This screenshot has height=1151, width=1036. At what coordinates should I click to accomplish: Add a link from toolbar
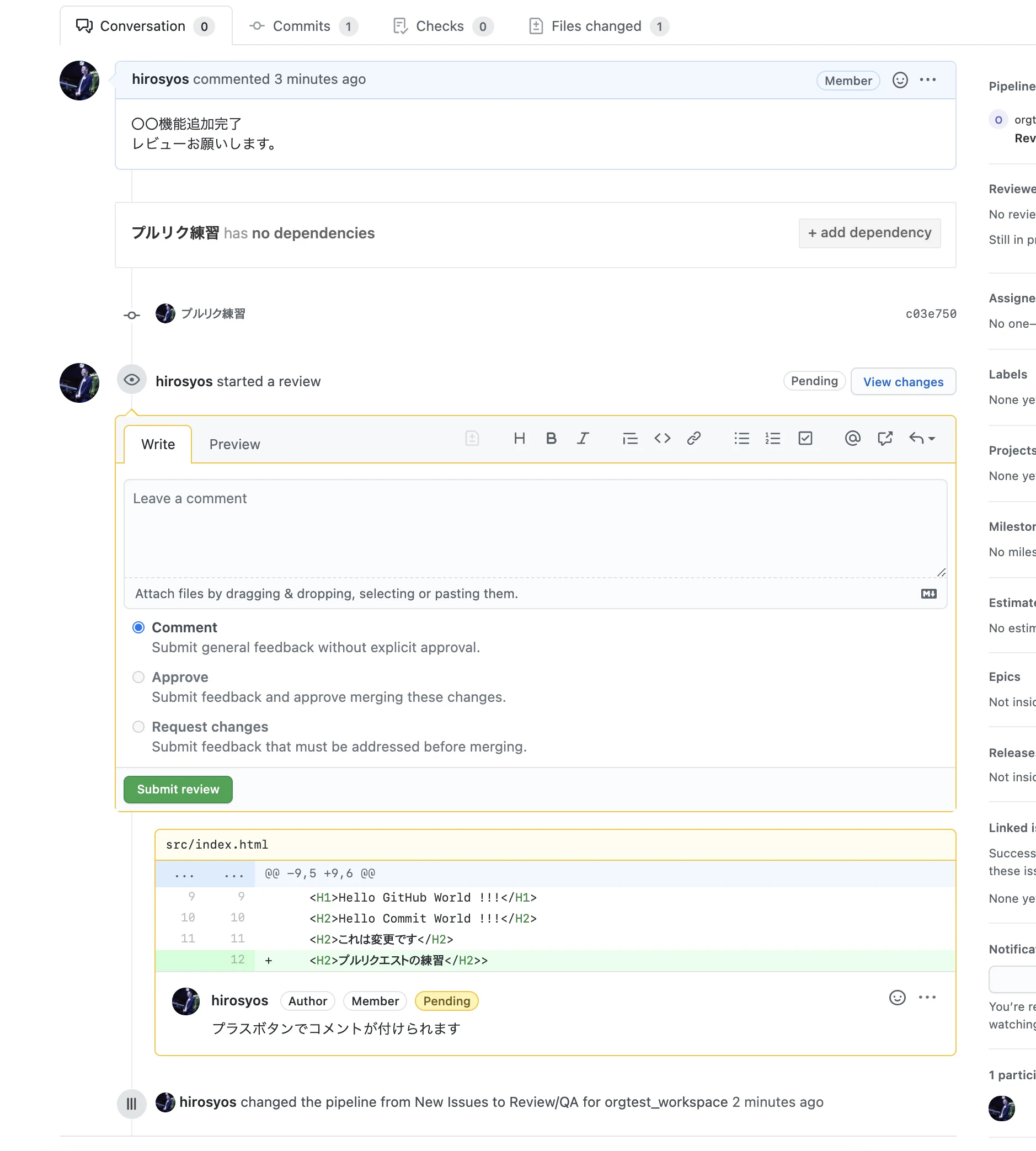point(693,438)
